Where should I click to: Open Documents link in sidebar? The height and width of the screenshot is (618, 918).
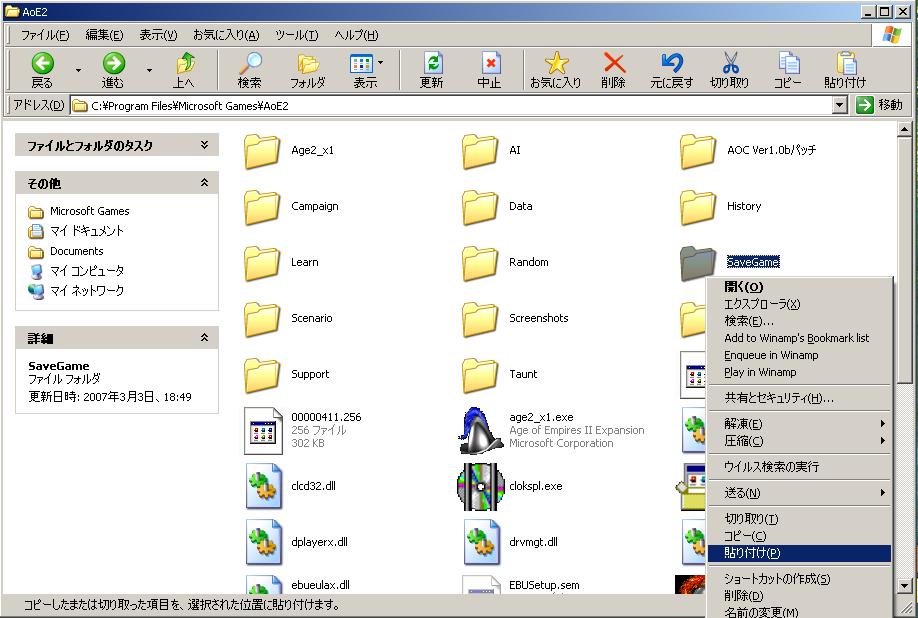(x=77, y=251)
